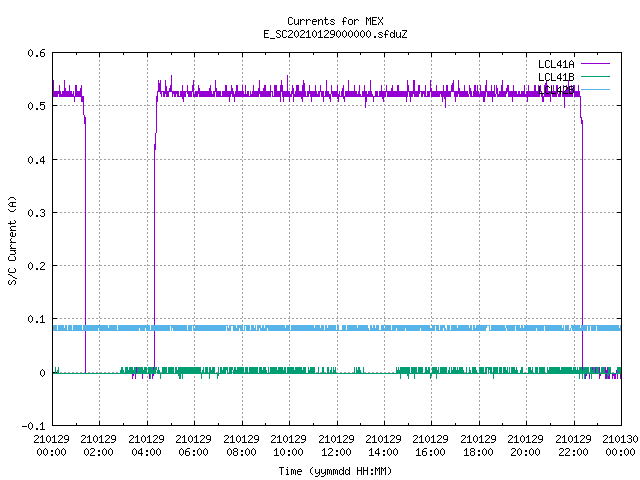Image resolution: width=640 pixels, height=480 pixels.
Task: Click the 0.4 y-axis tick label
Action: 36,160
